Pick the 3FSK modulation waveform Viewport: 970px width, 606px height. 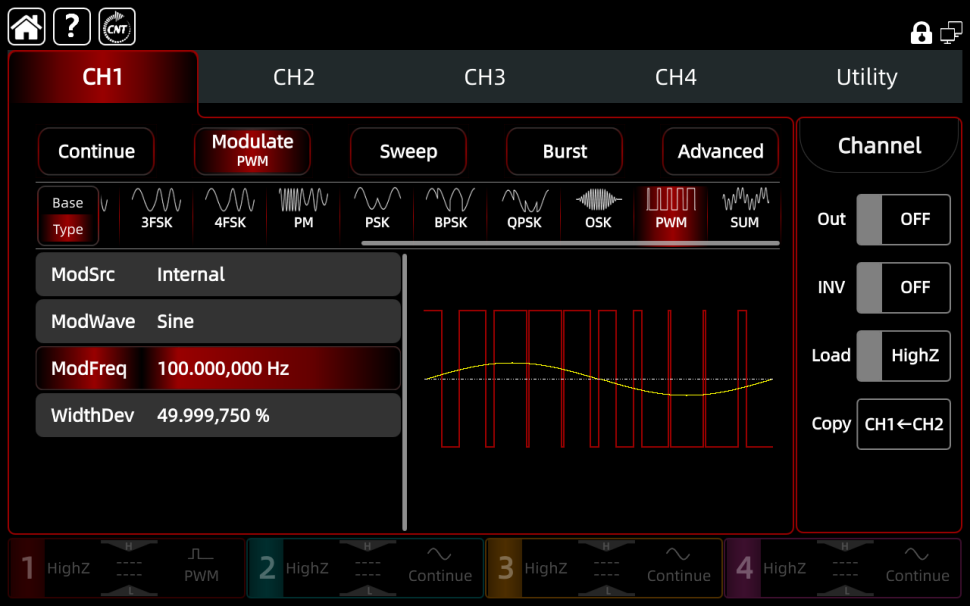point(156,210)
